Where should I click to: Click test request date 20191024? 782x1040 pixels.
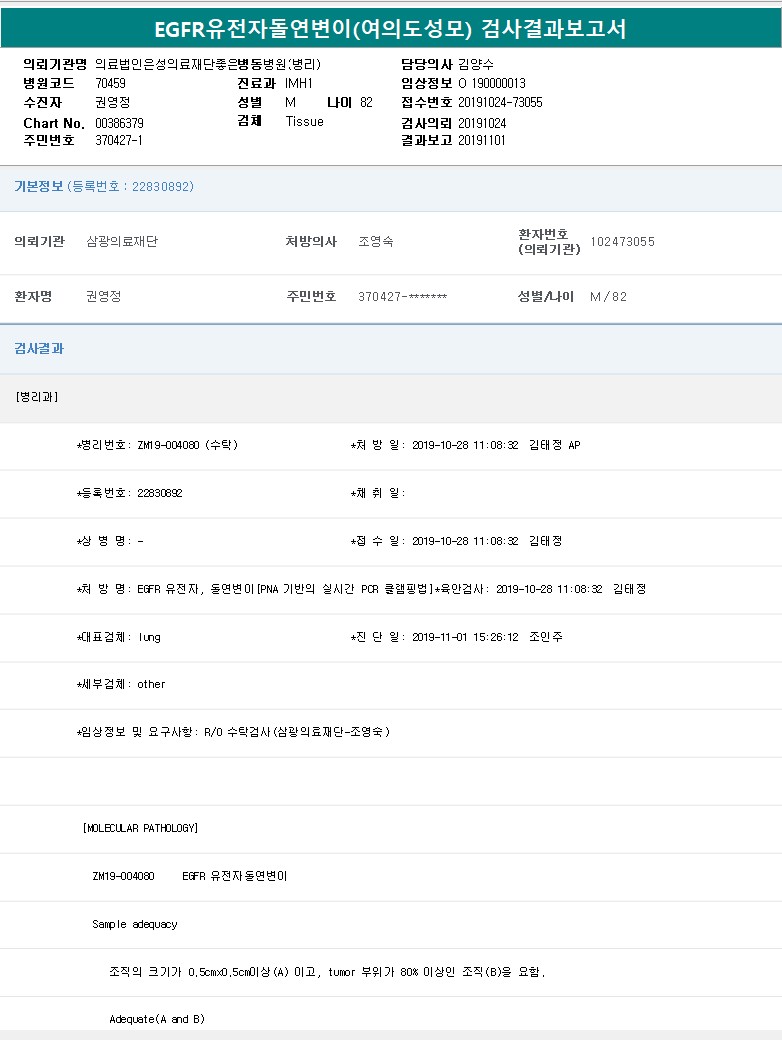pyautogui.click(x=482, y=123)
